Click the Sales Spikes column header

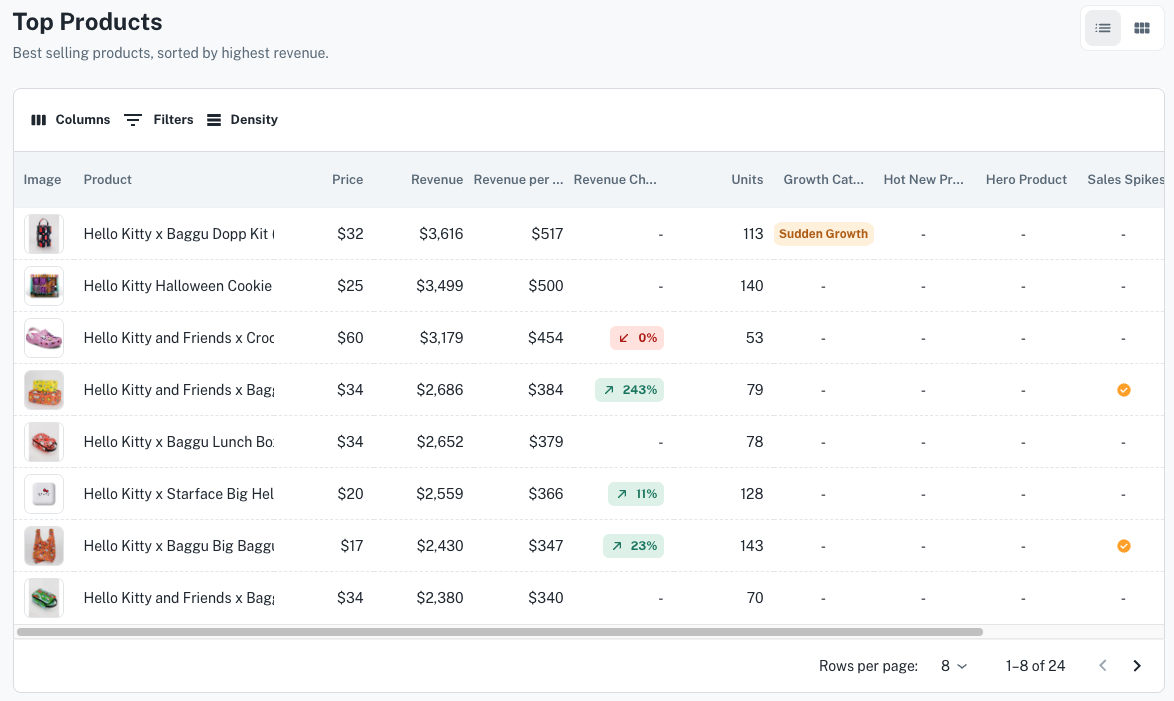[1125, 180]
